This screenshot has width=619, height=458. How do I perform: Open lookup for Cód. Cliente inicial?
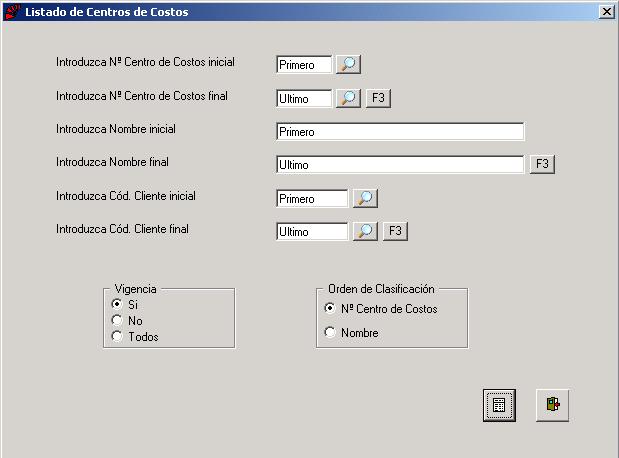(x=365, y=198)
